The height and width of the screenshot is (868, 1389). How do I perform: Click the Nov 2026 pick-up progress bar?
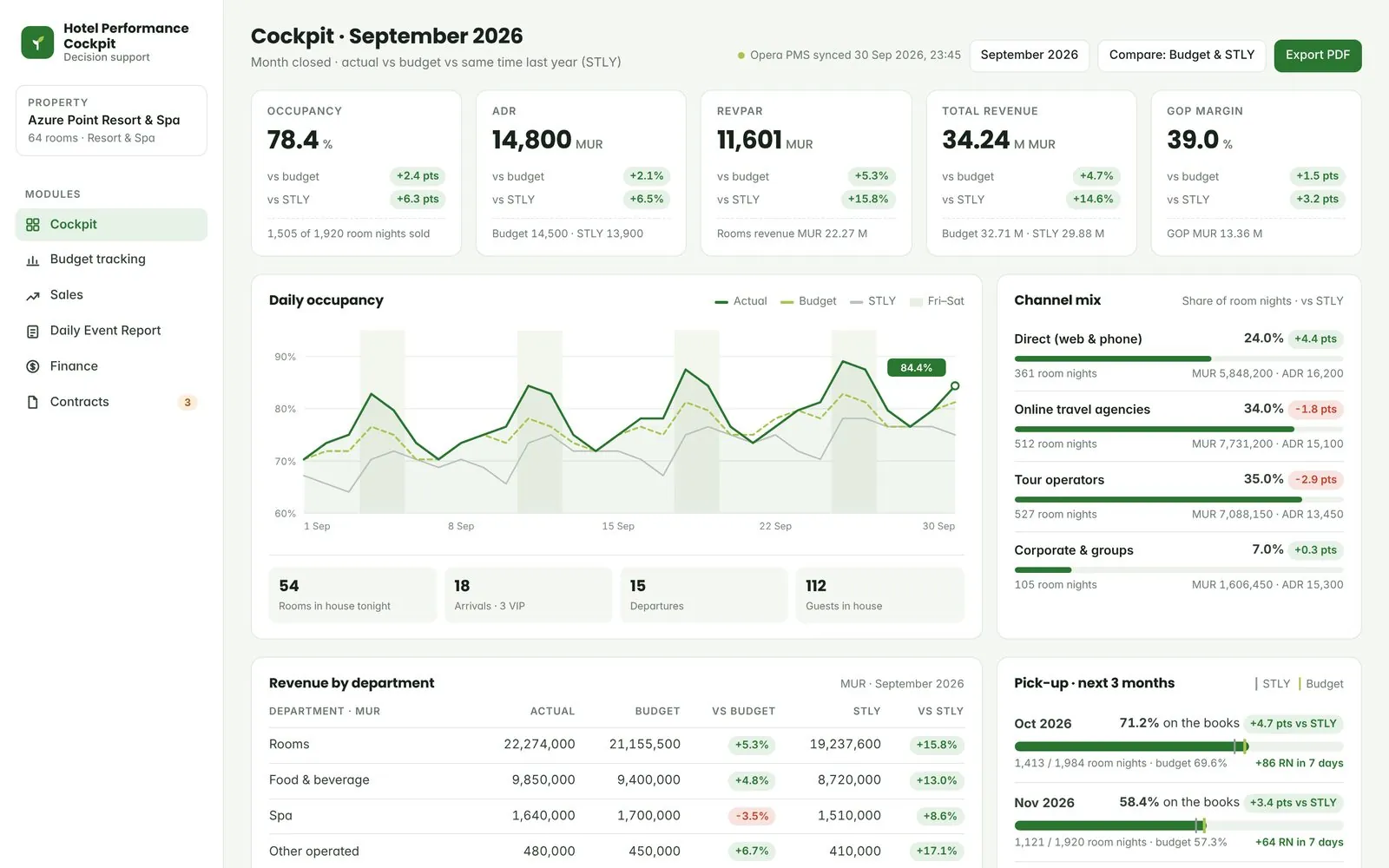coord(1179,825)
